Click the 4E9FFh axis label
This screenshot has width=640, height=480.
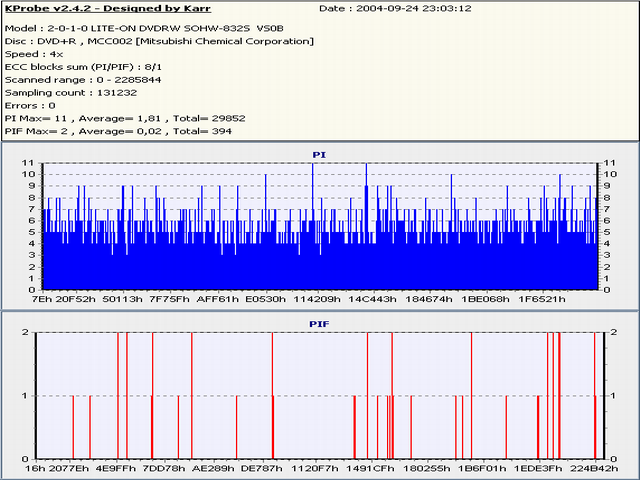click(x=116, y=468)
